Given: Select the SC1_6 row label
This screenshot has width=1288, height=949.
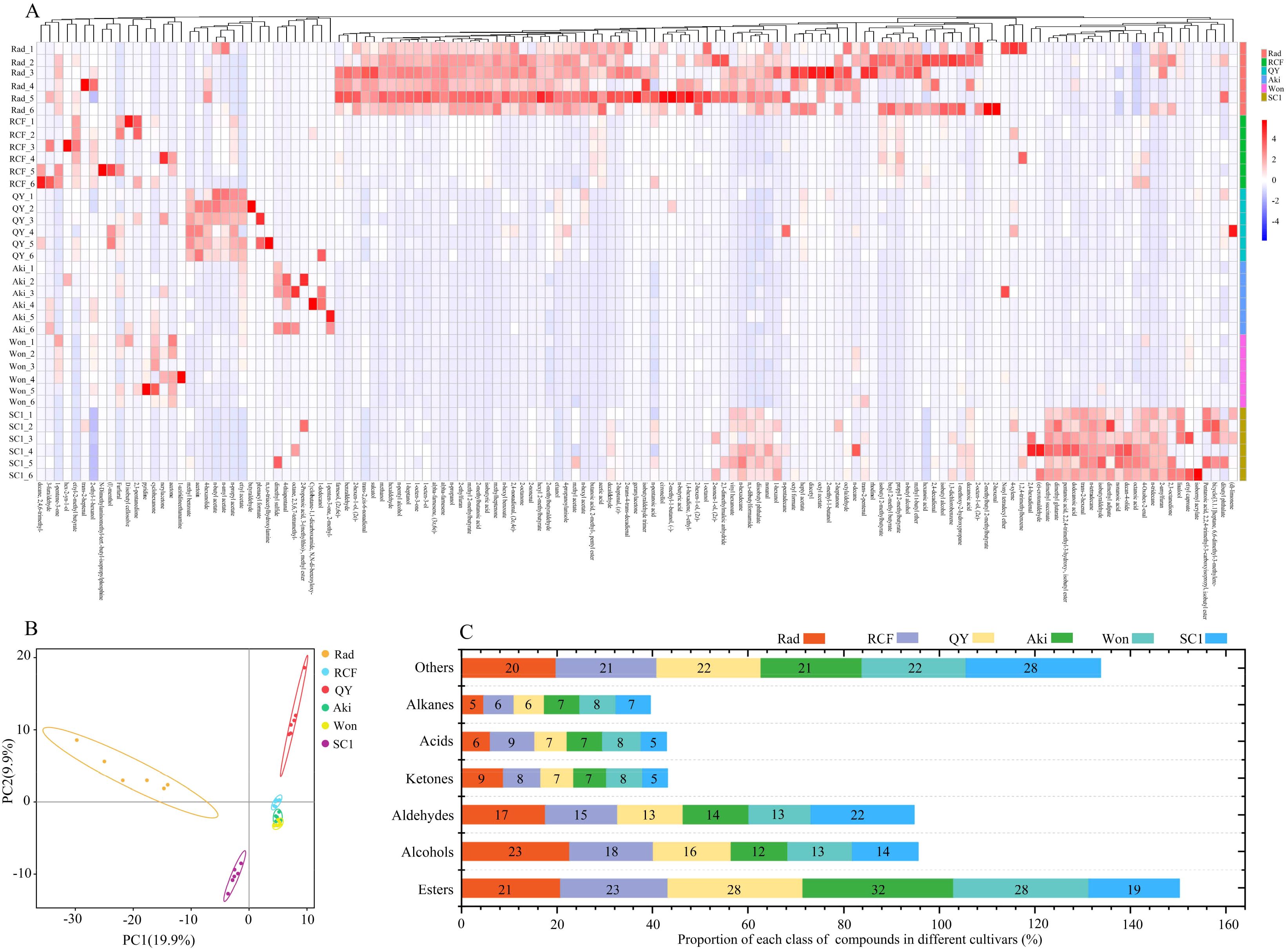Looking at the screenshot, I should tap(22, 476).
